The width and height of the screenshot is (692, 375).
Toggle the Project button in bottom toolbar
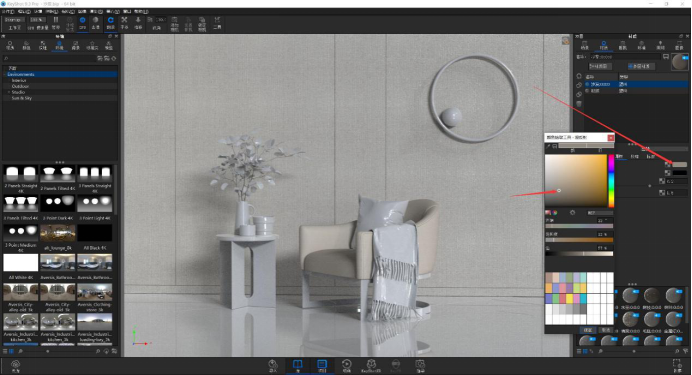point(322,365)
